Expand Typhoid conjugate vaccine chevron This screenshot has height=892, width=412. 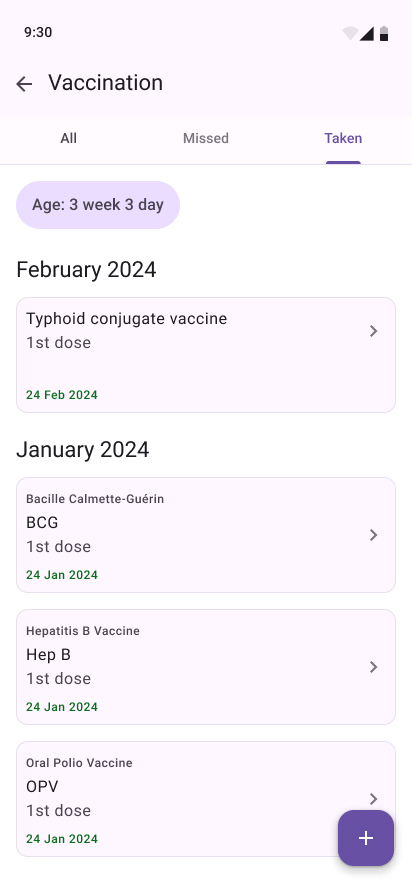click(373, 331)
